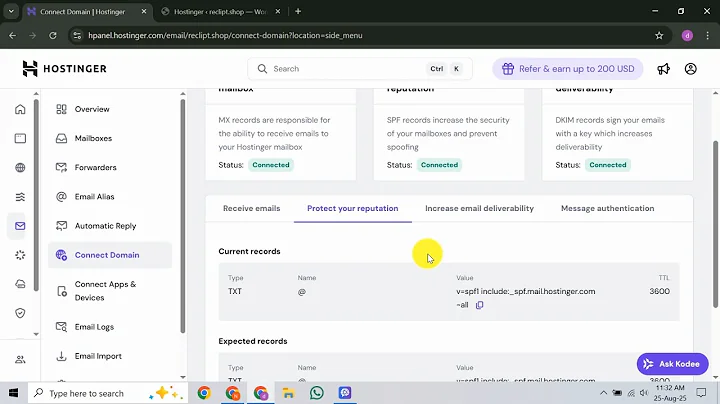Open the Domains globe icon in left rail
The height and width of the screenshot is (404, 720).
pos(20,168)
